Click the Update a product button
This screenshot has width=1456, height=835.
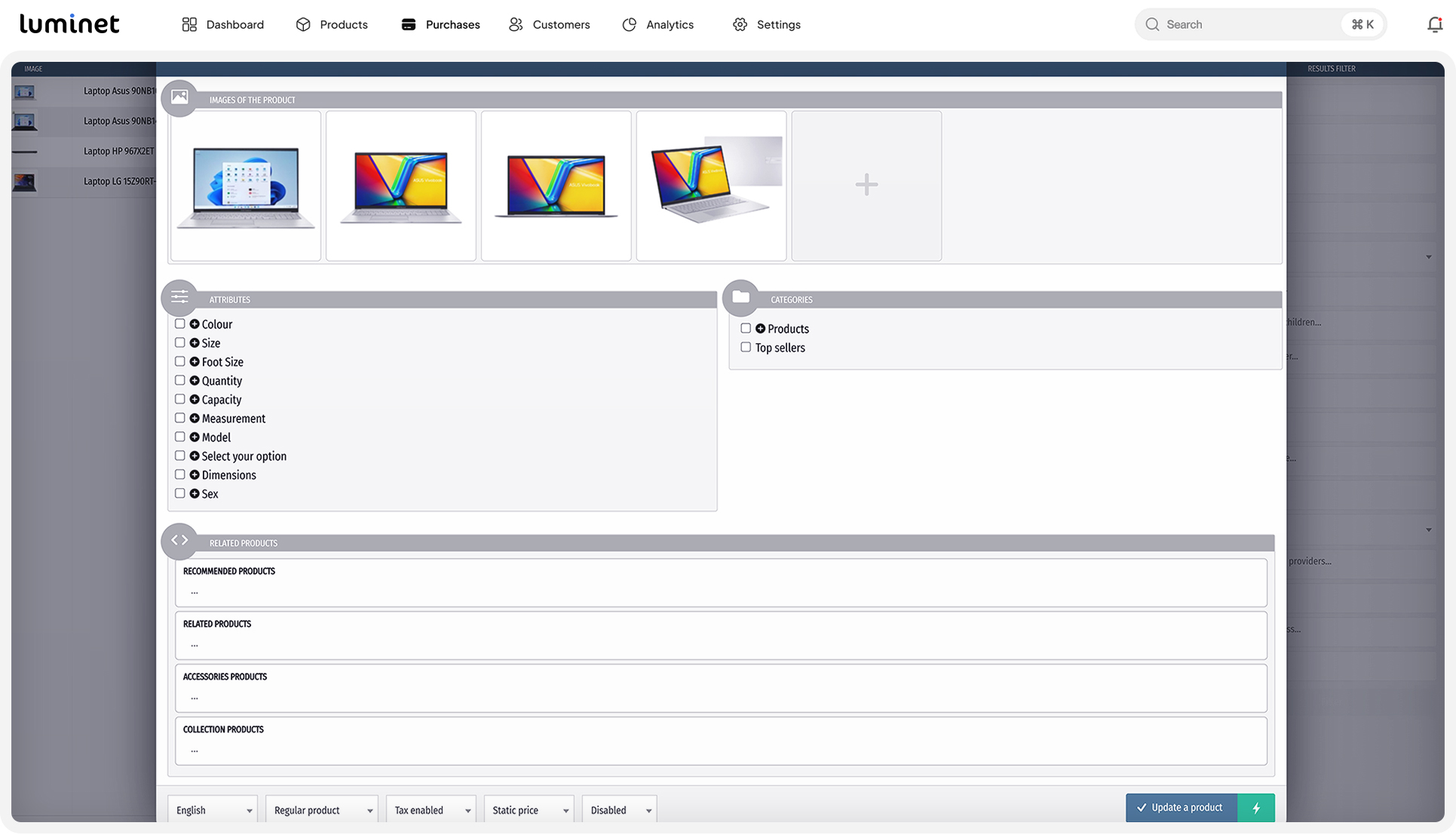coord(1182,808)
